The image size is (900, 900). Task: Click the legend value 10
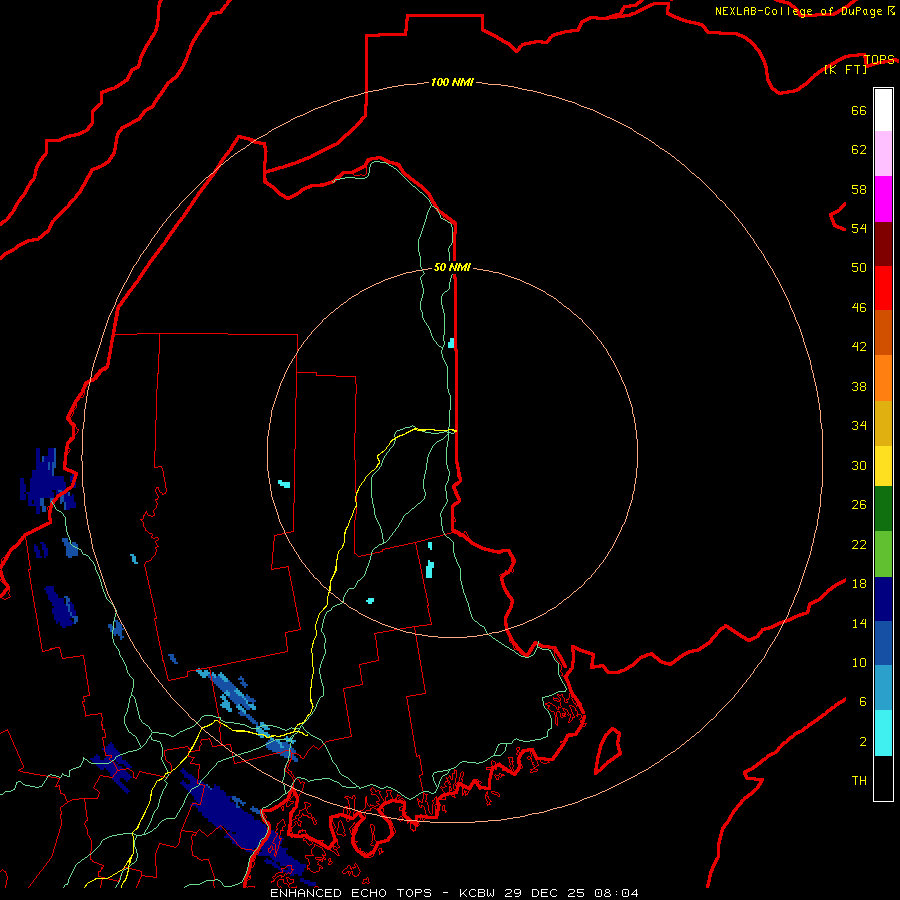click(x=859, y=662)
